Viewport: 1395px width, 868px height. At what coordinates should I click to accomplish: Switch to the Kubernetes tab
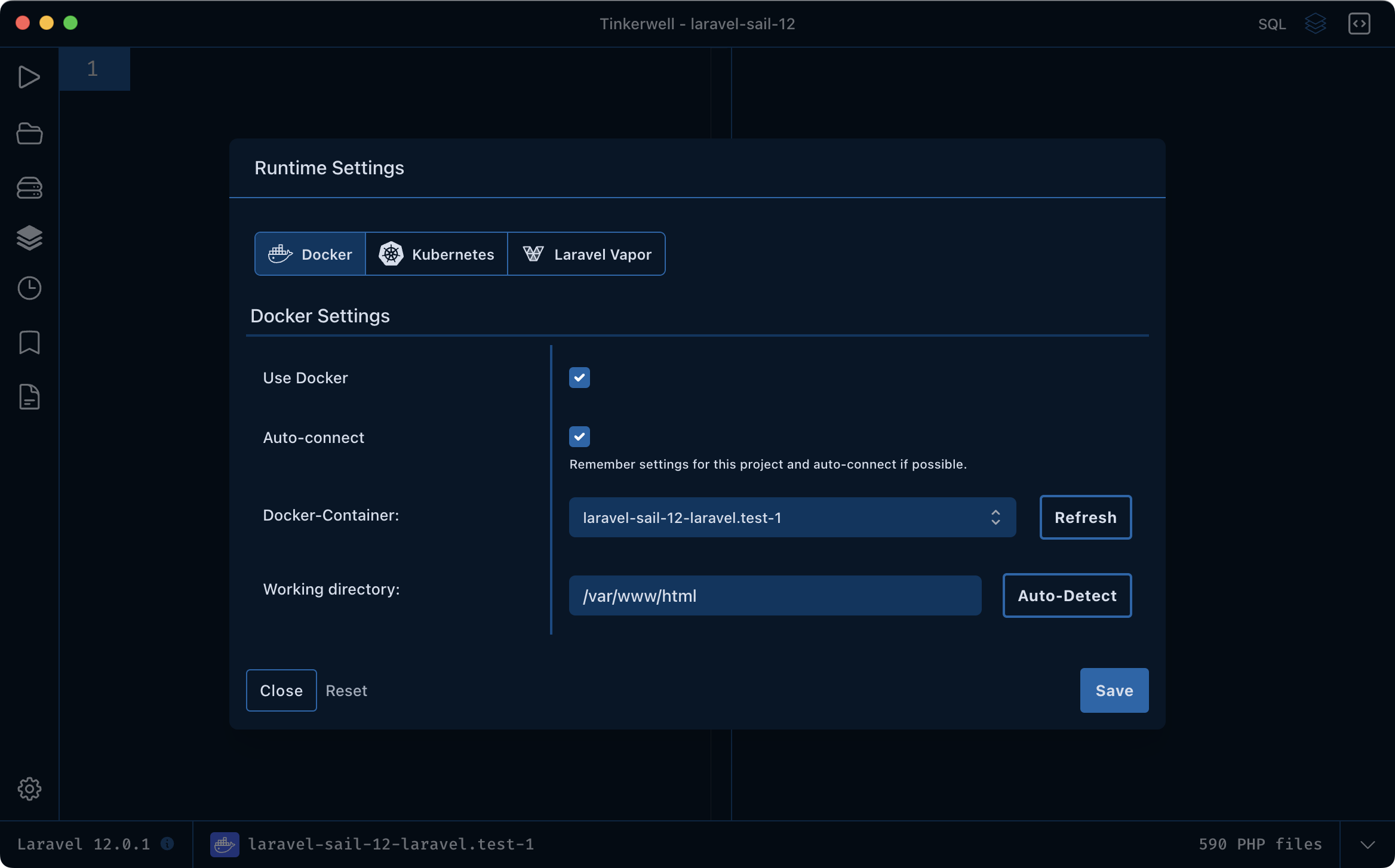coord(437,254)
